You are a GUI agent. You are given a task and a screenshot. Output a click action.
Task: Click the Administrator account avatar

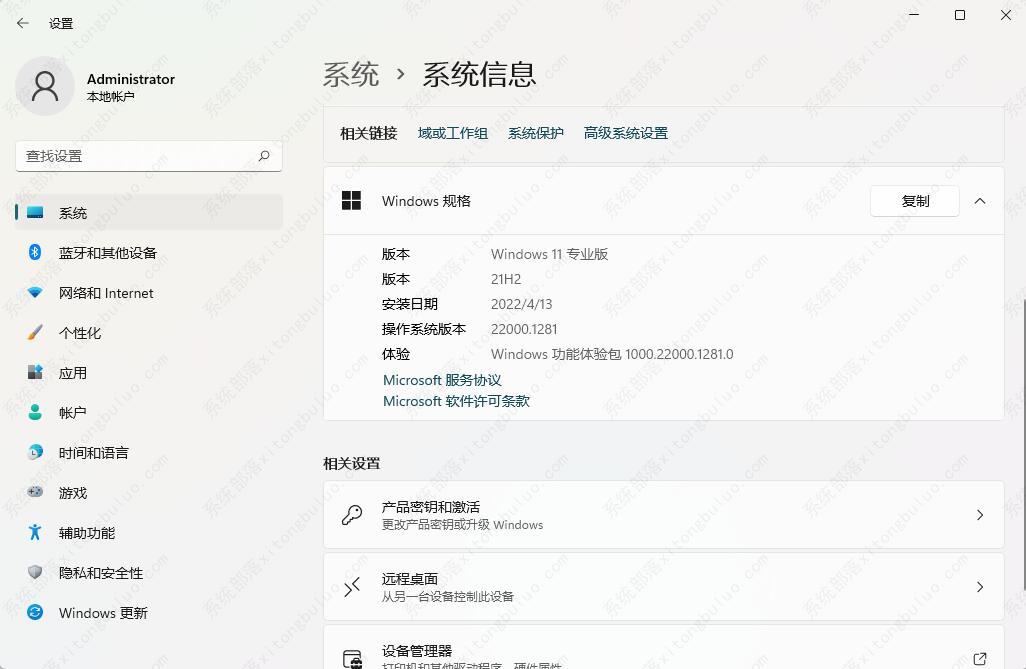click(x=44, y=86)
